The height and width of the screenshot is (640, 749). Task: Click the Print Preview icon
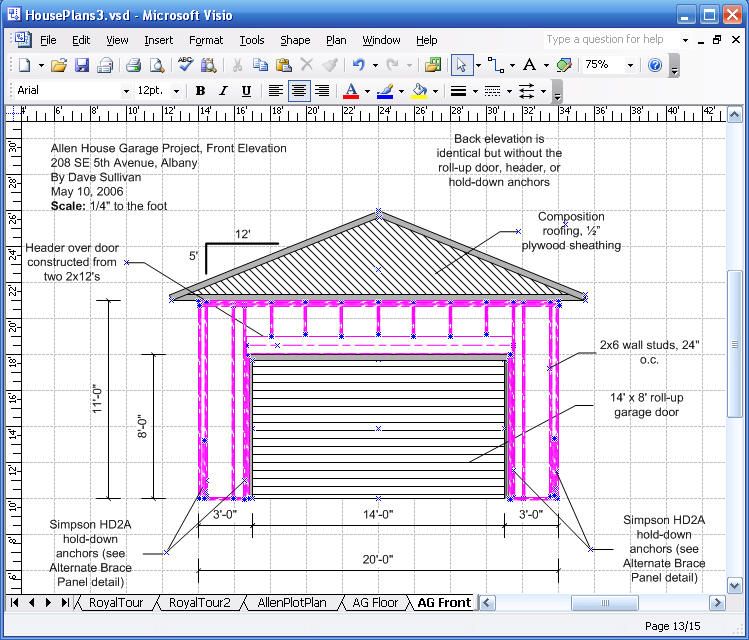tap(157, 65)
